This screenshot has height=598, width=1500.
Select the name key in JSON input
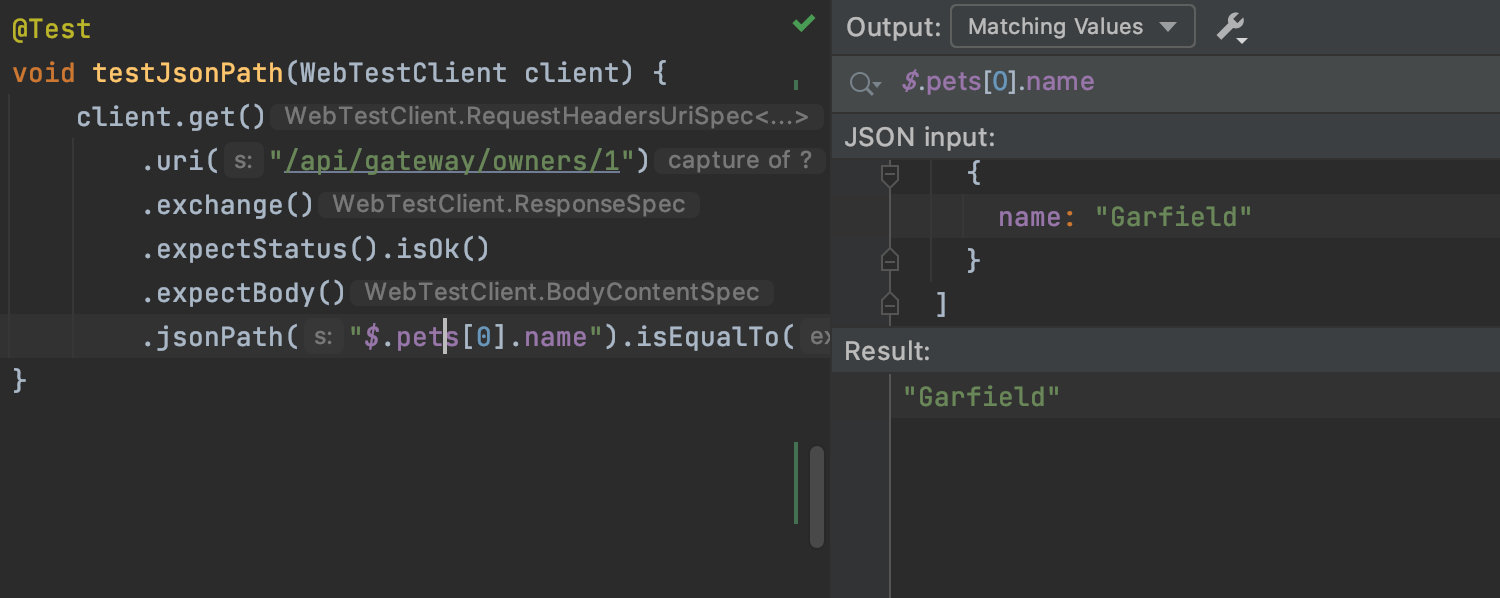1028,216
